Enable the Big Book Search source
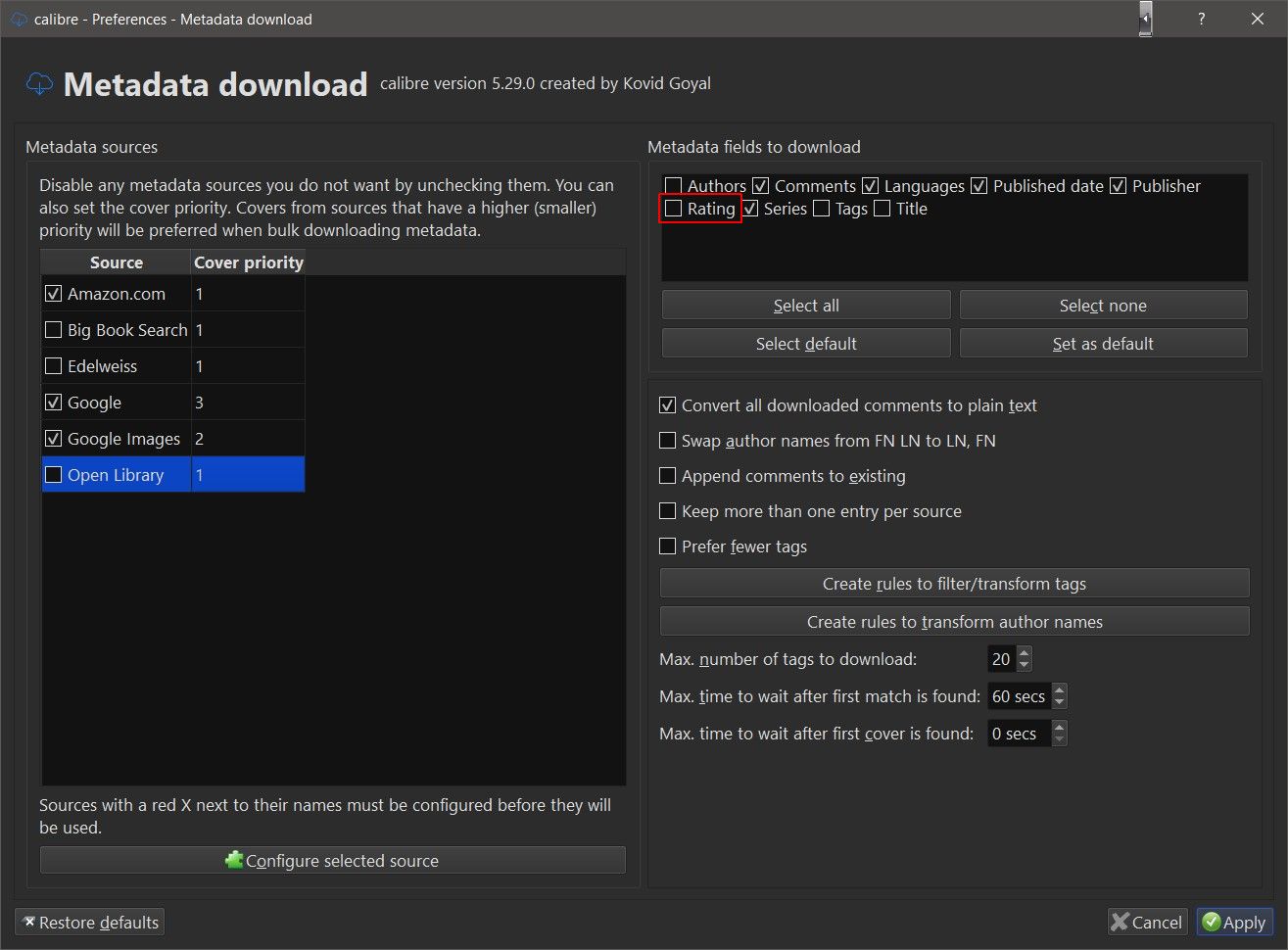 54,330
